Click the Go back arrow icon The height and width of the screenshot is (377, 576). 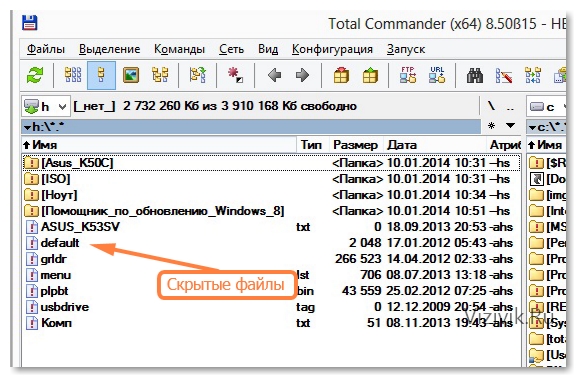tap(274, 75)
